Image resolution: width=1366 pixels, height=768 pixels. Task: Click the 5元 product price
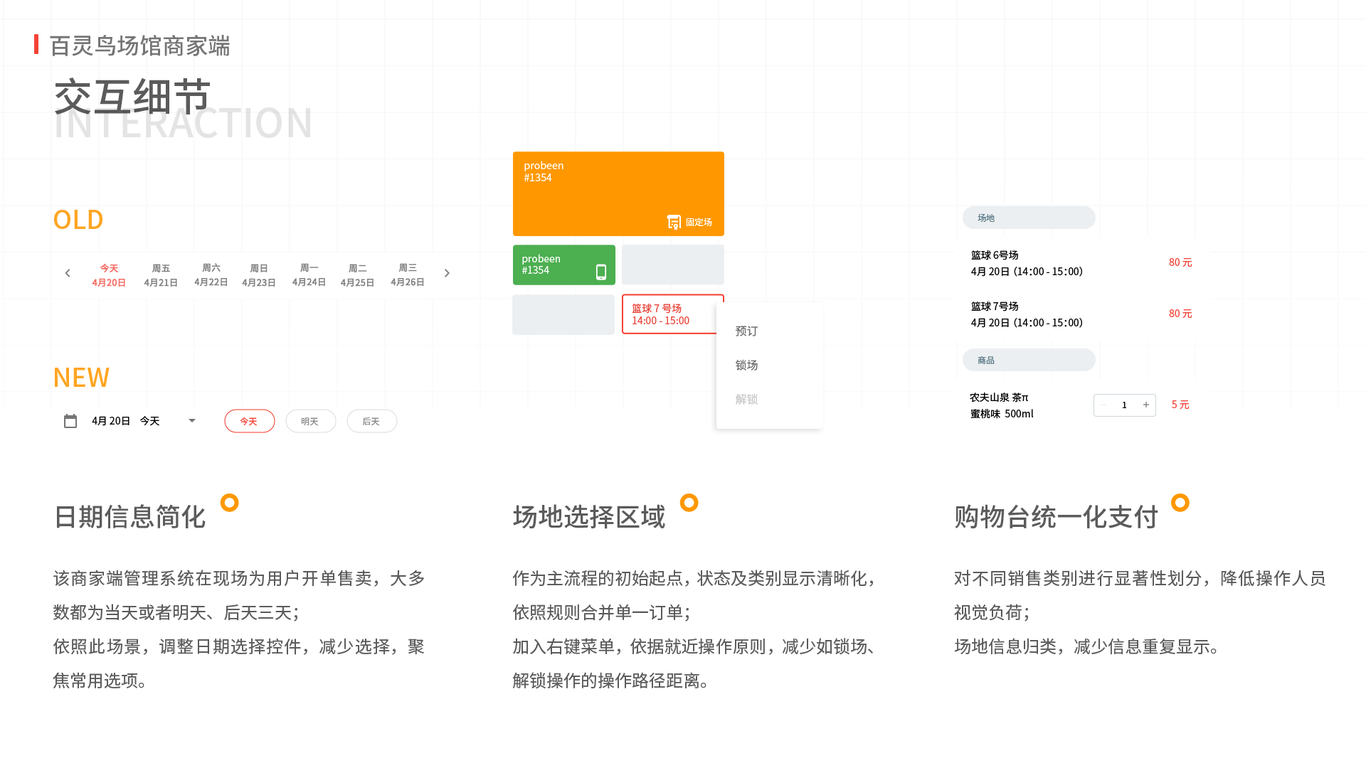click(1180, 405)
